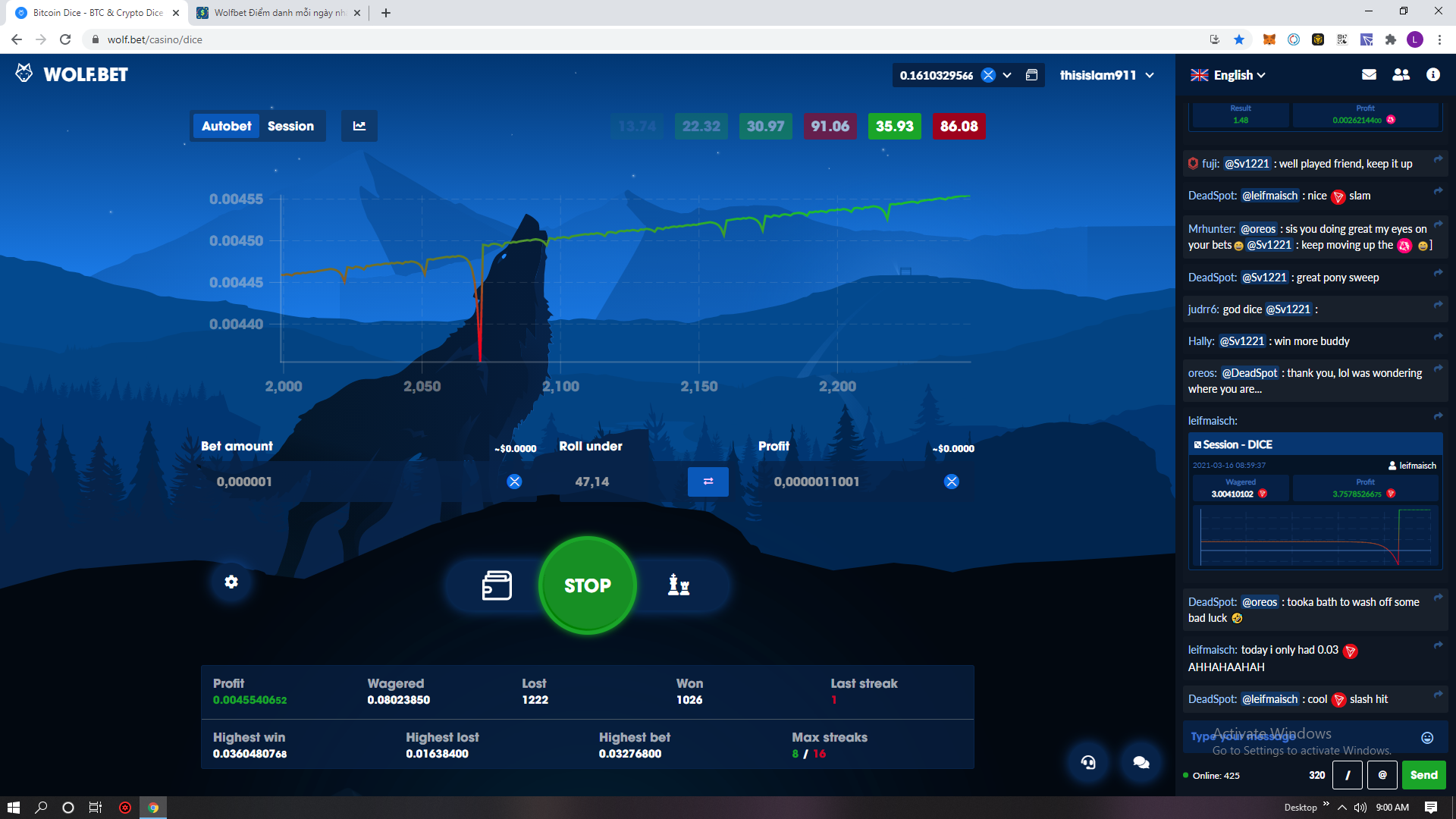Open the strategy chess icon right of STOP

(679, 585)
